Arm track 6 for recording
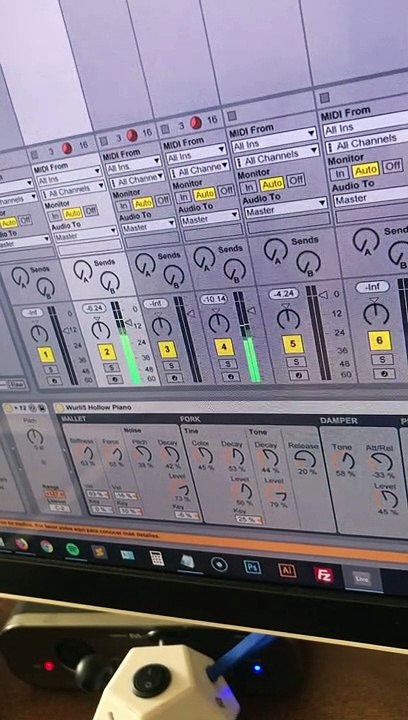408x720 pixels. tap(384, 373)
